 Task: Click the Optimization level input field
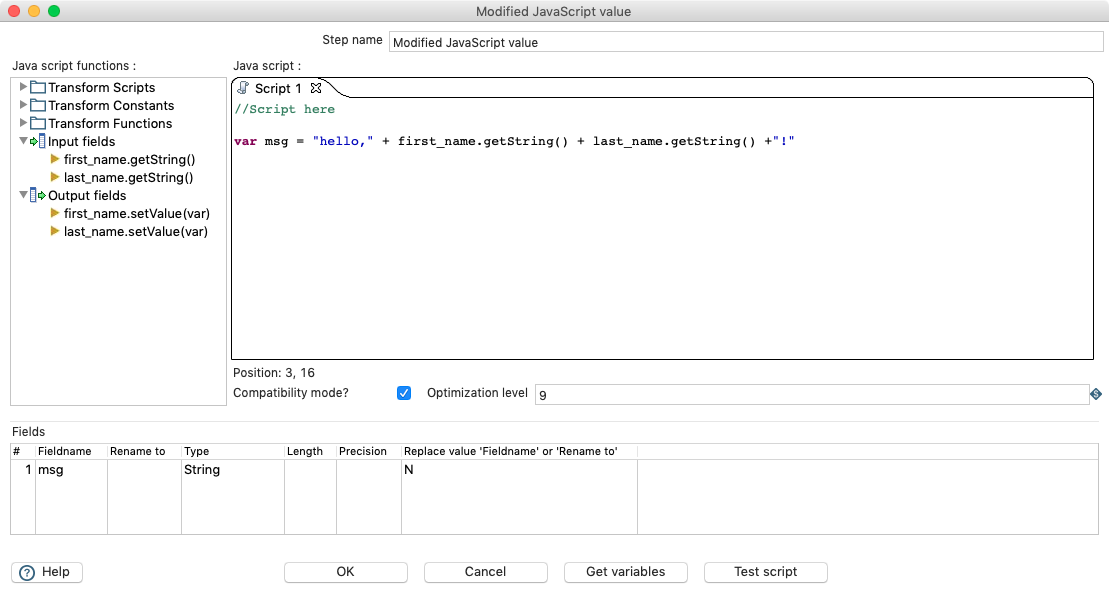click(x=812, y=395)
